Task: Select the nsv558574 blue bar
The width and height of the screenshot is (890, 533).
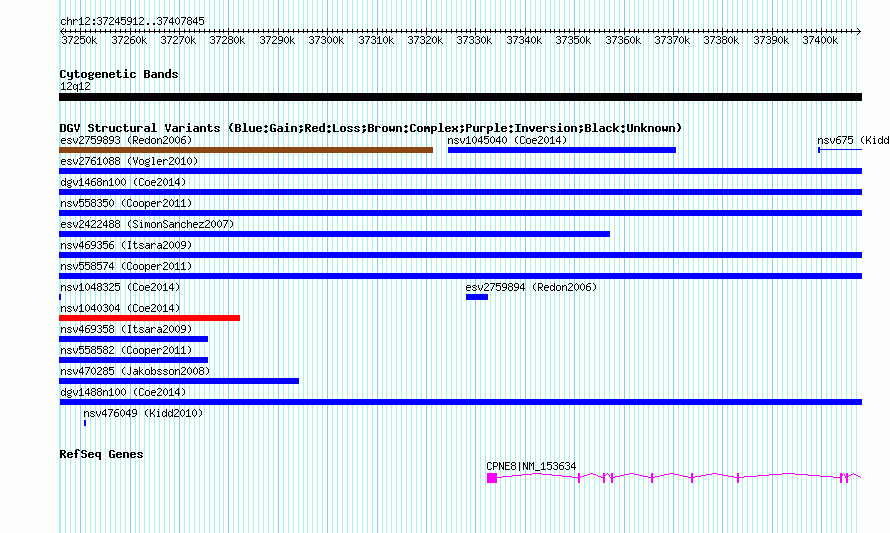Action: pyautogui.click(x=460, y=276)
